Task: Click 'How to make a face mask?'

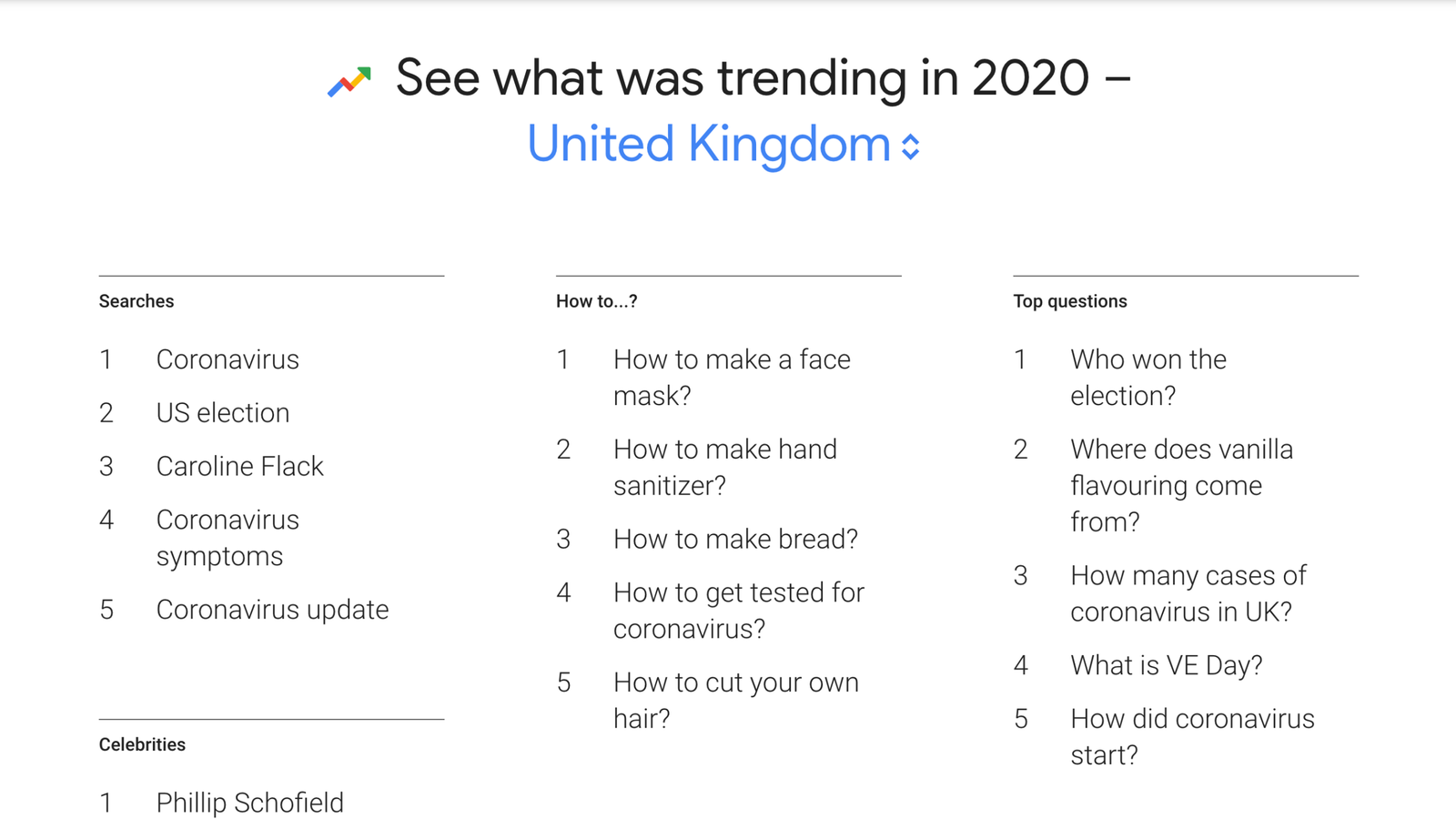Action: [732, 377]
